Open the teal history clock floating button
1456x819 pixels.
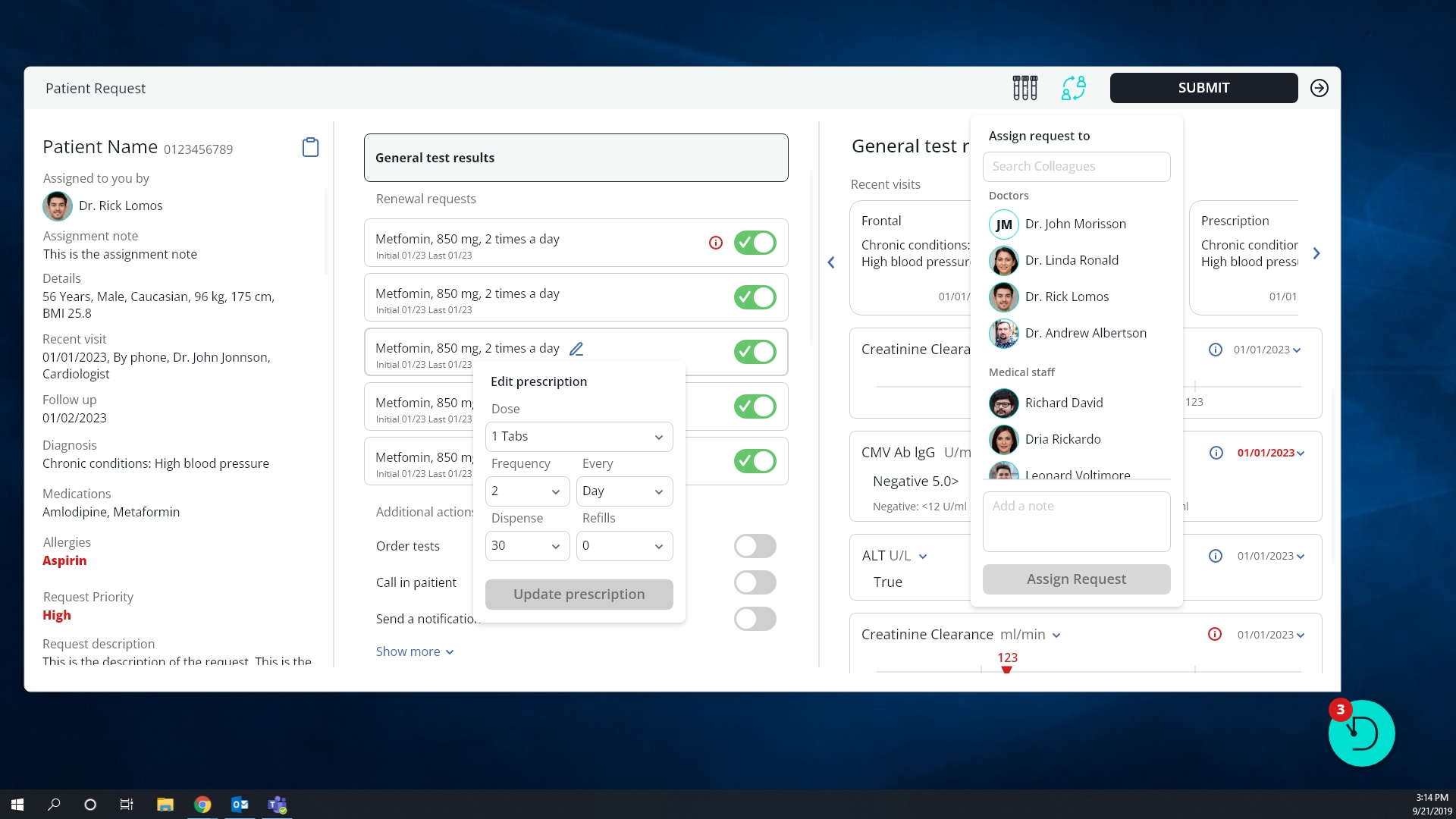(x=1361, y=733)
